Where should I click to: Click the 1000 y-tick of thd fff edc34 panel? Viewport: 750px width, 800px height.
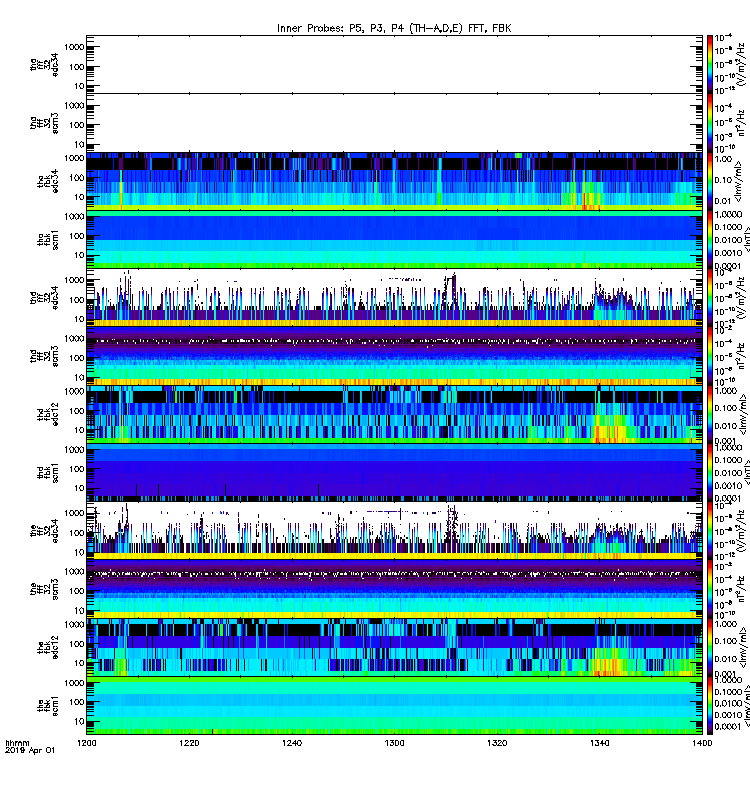pyautogui.click(x=74, y=280)
